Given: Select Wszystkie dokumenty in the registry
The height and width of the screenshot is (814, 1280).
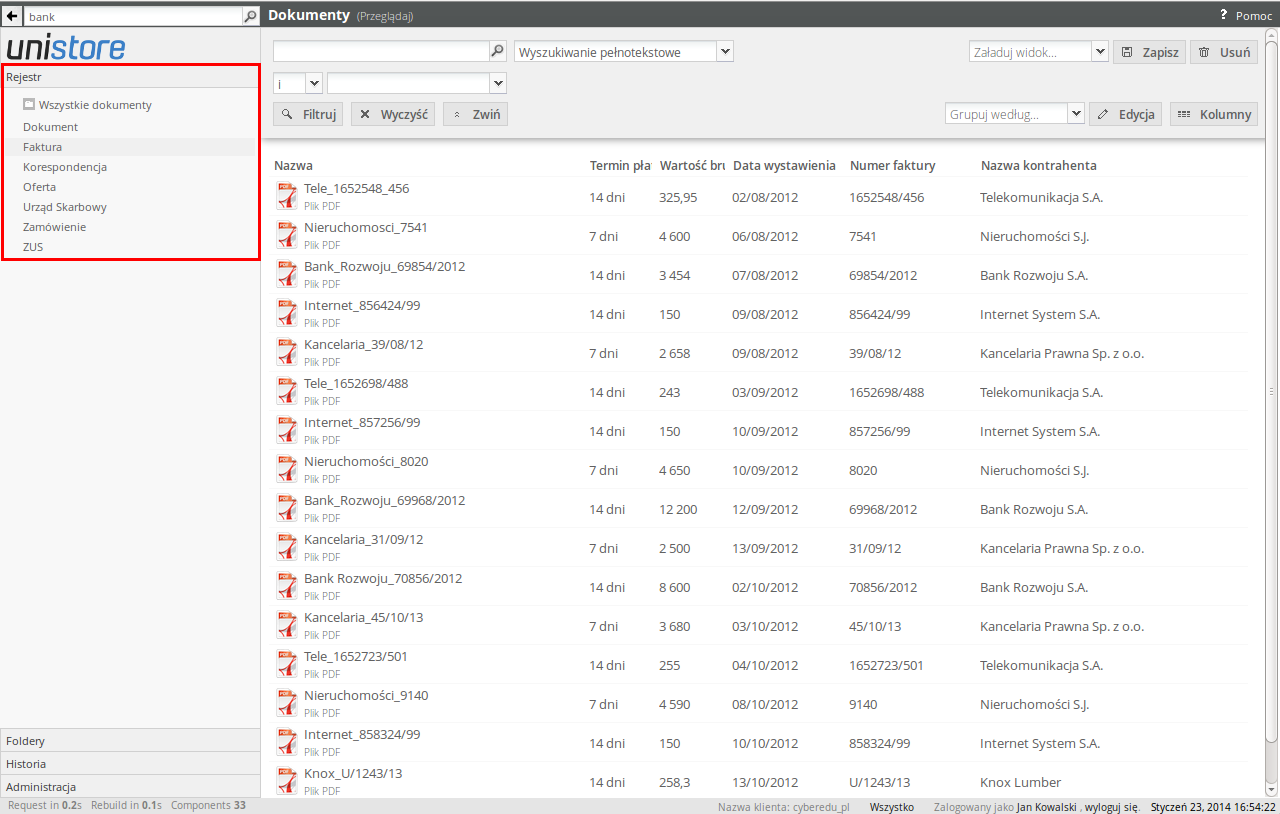Looking at the screenshot, I should [95, 105].
